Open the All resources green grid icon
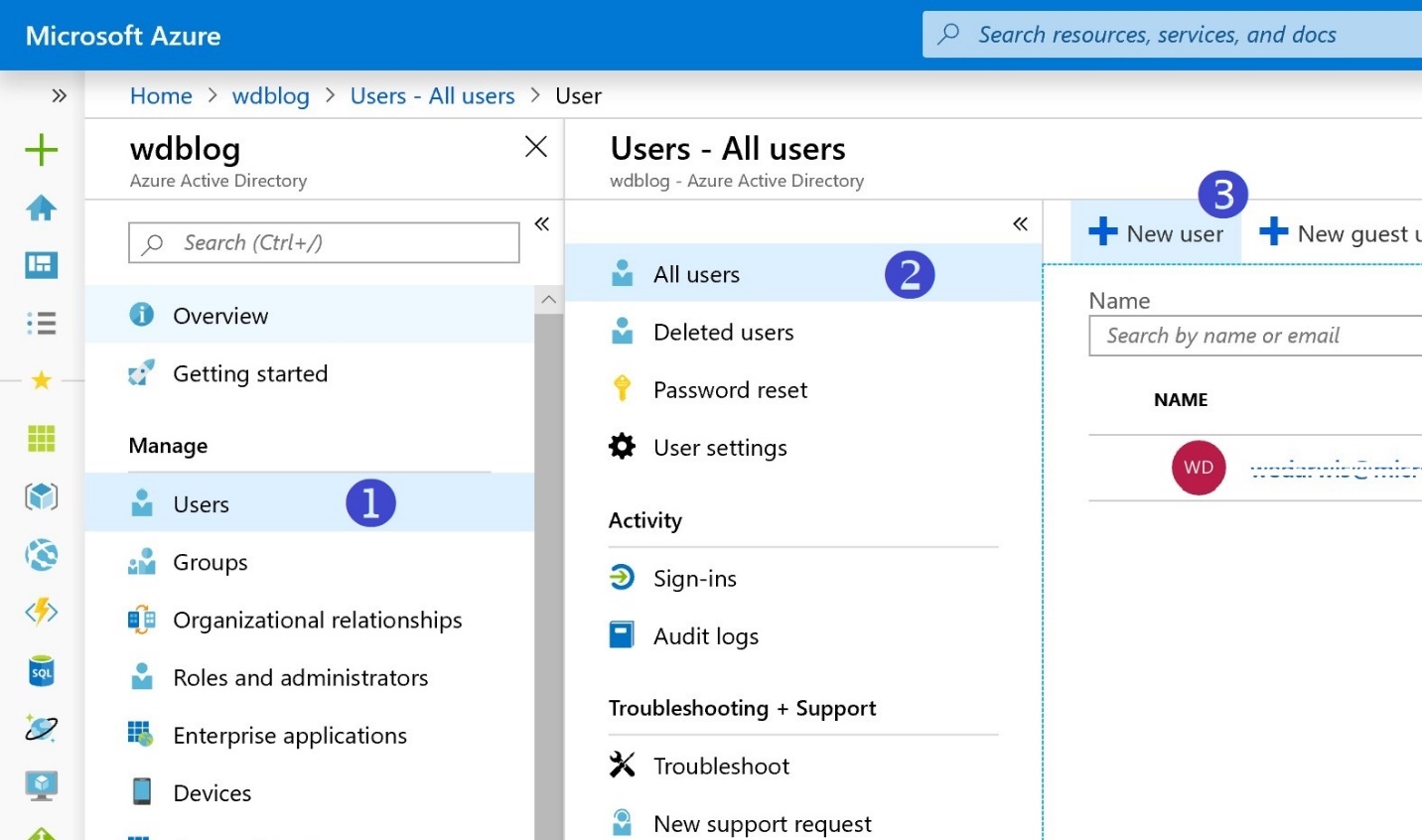The image size is (1422, 840). [41, 438]
